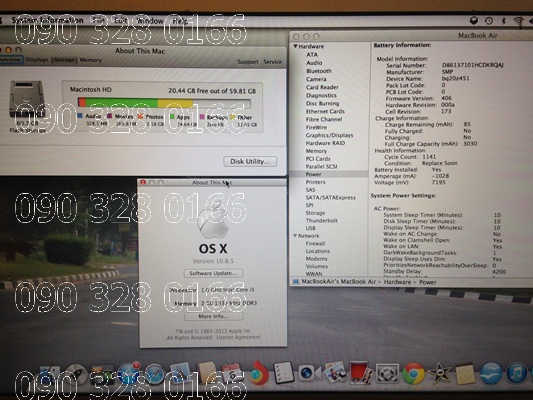Select Locations under Network
Viewport: 533px width, 400px height.
pos(317,251)
